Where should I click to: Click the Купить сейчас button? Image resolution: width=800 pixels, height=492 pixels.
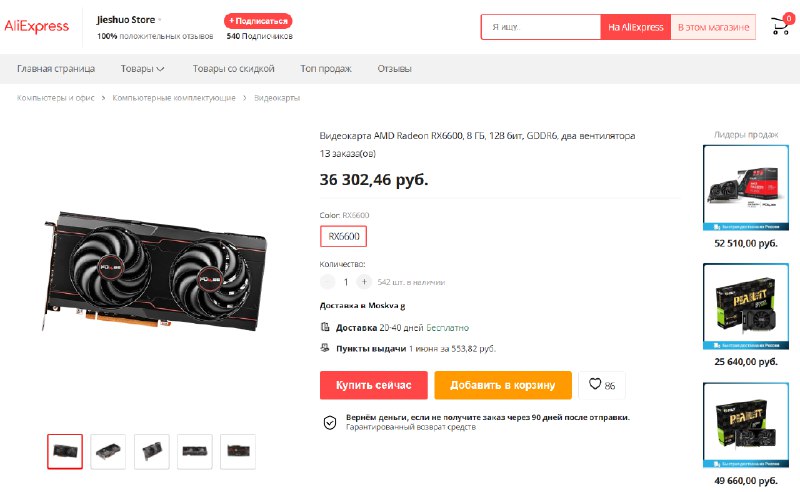tap(373, 385)
